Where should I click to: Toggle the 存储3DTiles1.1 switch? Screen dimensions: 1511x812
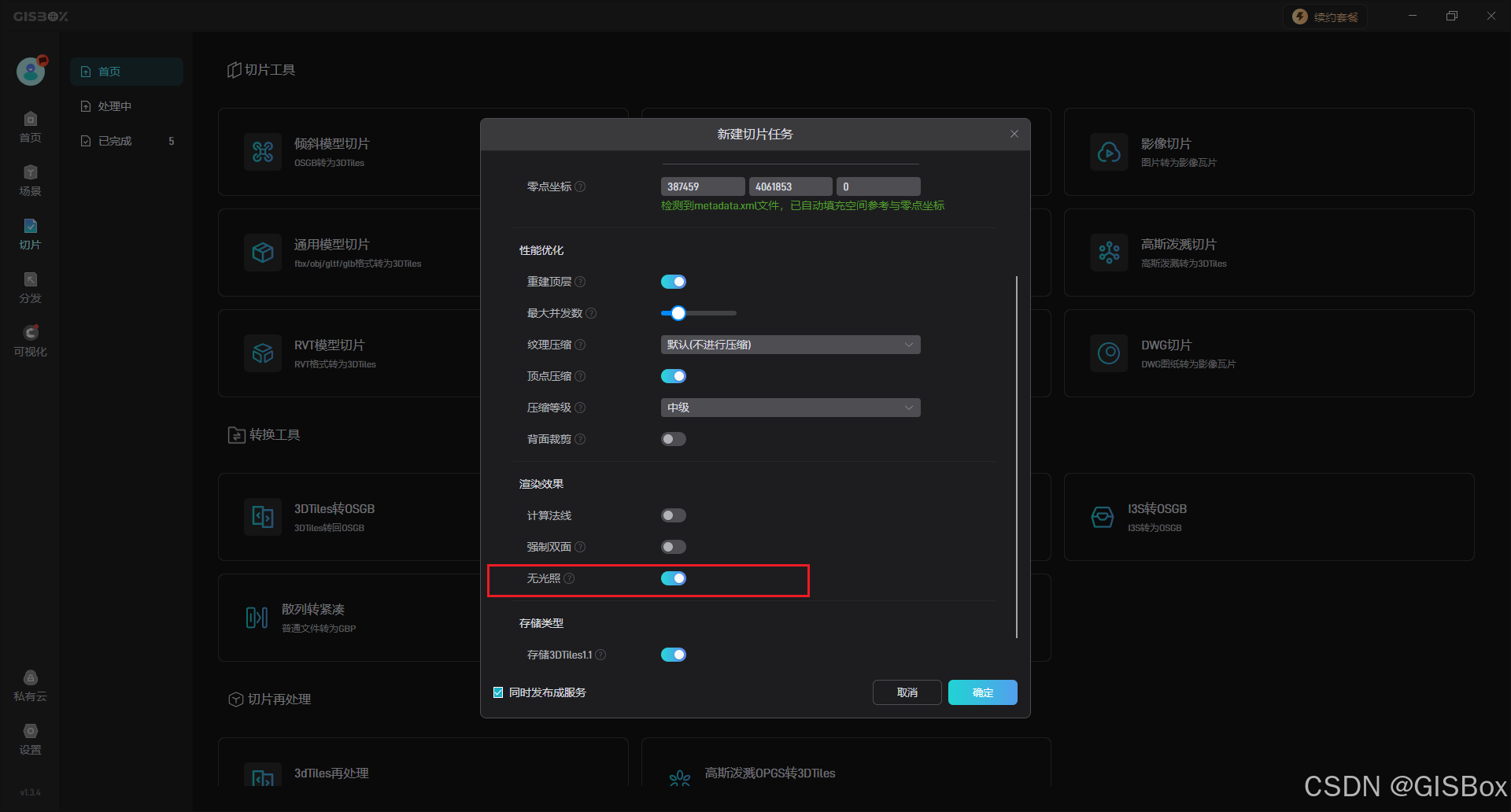pos(674,655)
